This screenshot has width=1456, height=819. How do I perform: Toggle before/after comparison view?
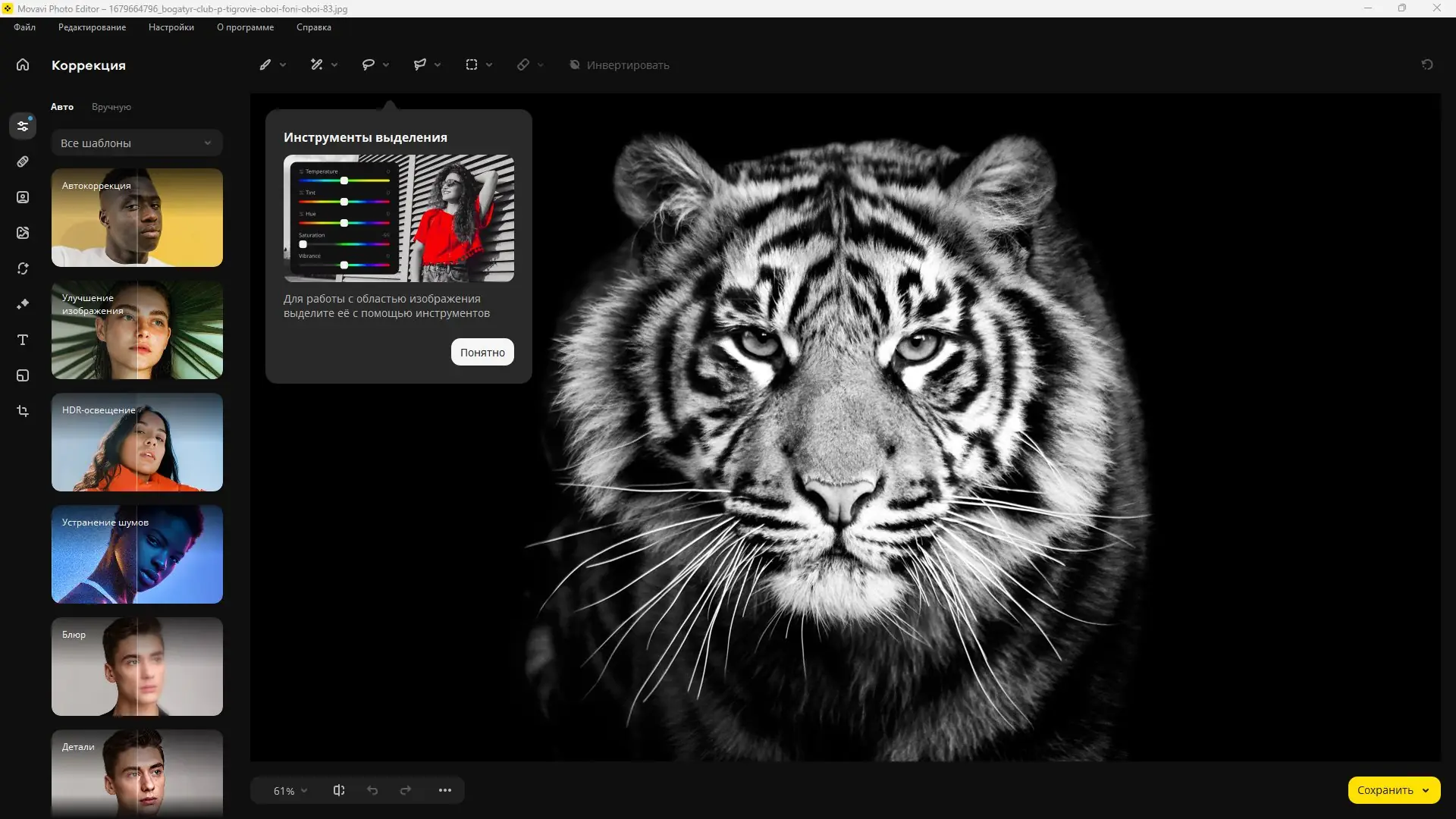click(x=339, y=790)
